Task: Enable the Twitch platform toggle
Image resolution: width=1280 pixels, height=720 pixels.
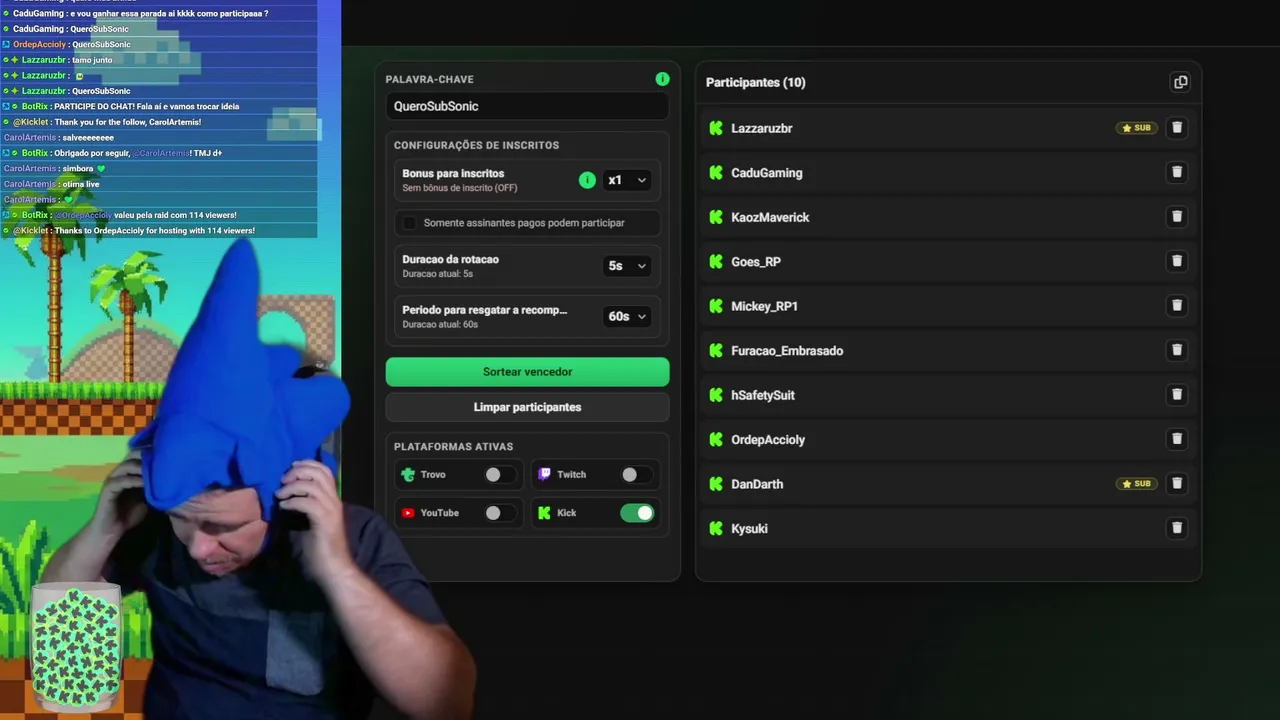Action: pyautogui.click(x=636, y=475)
